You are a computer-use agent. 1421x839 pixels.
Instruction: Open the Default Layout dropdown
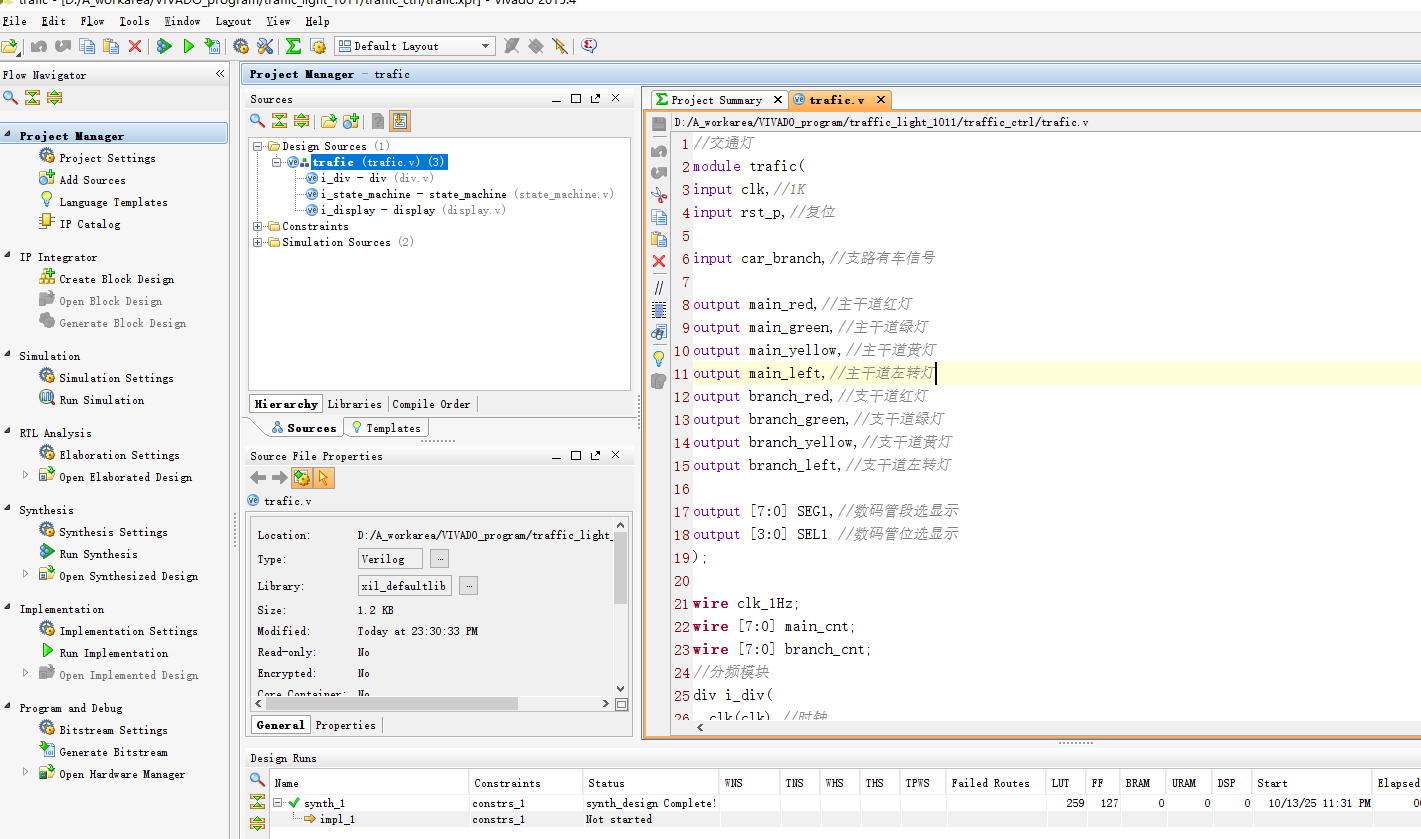(414, 46)
